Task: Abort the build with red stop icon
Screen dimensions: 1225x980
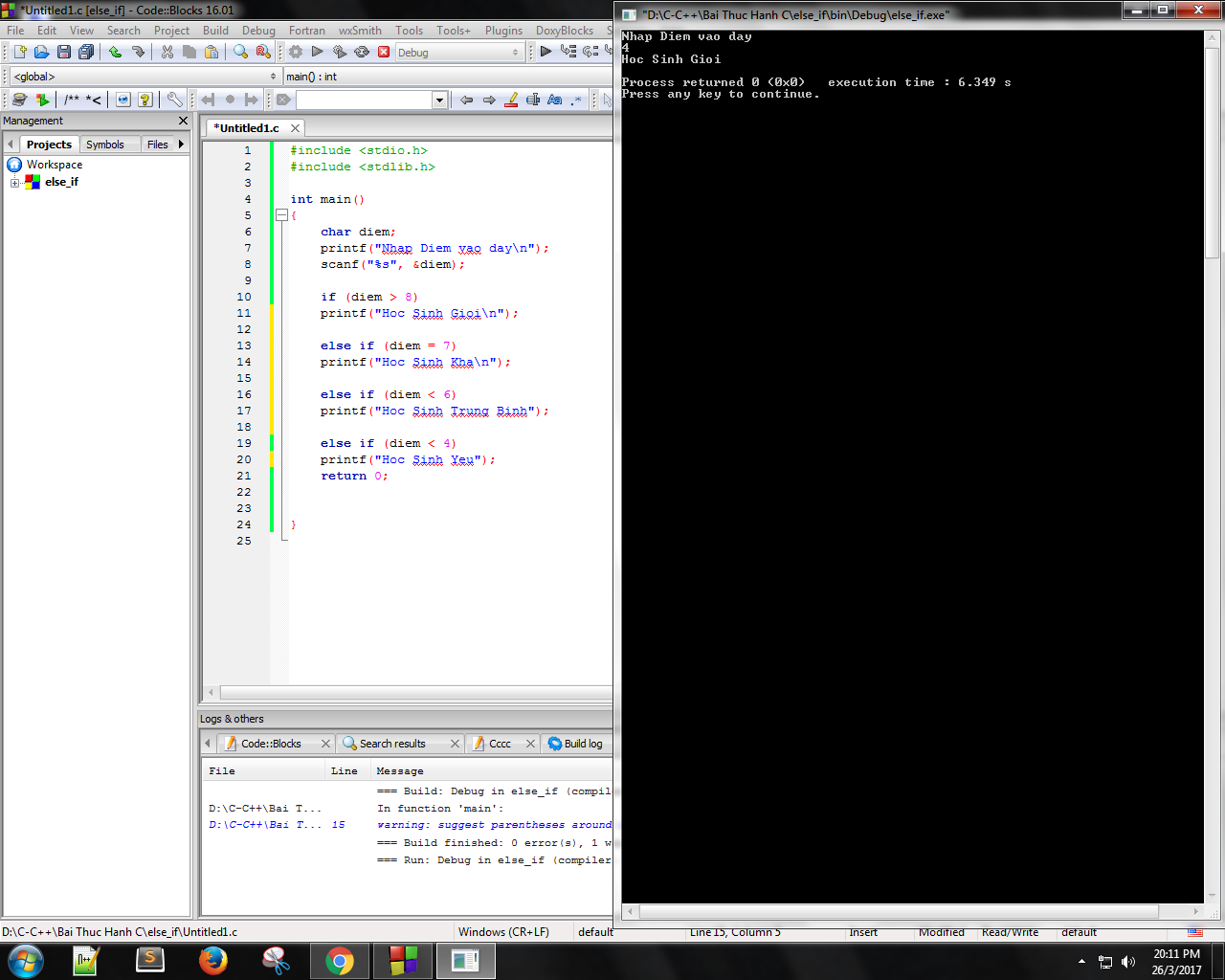Action: click(x=384, y=52)
